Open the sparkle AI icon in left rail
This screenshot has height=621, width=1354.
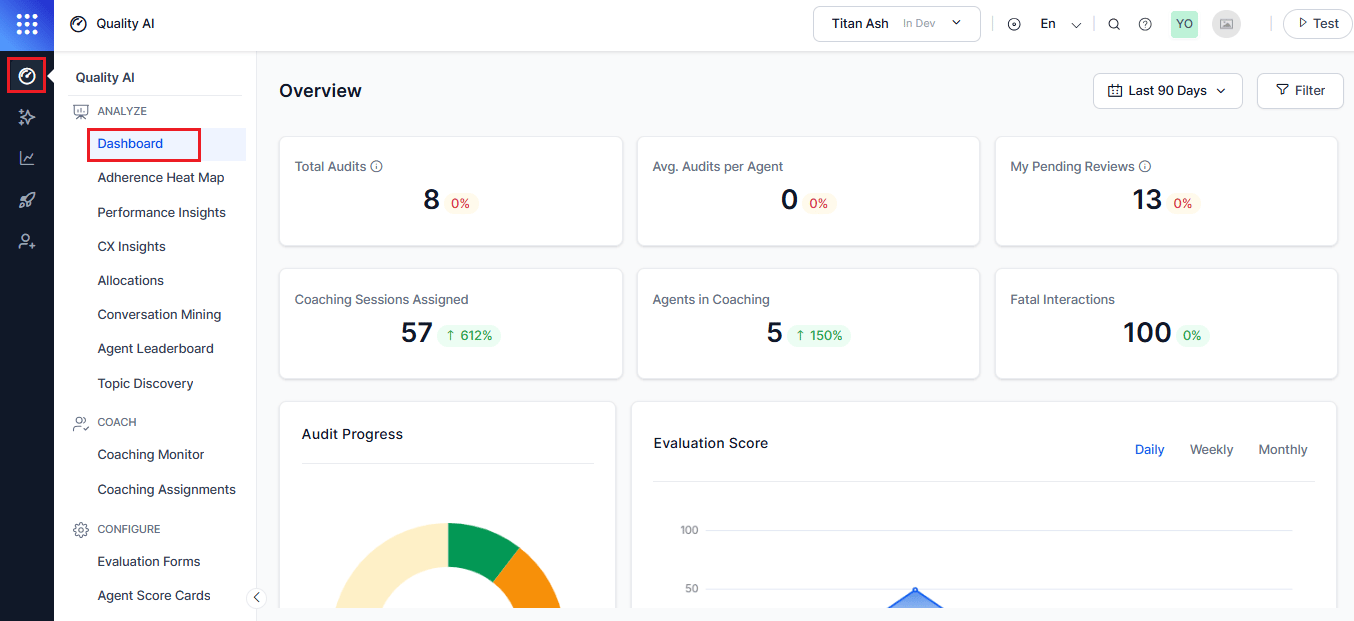tap(27, 117)
